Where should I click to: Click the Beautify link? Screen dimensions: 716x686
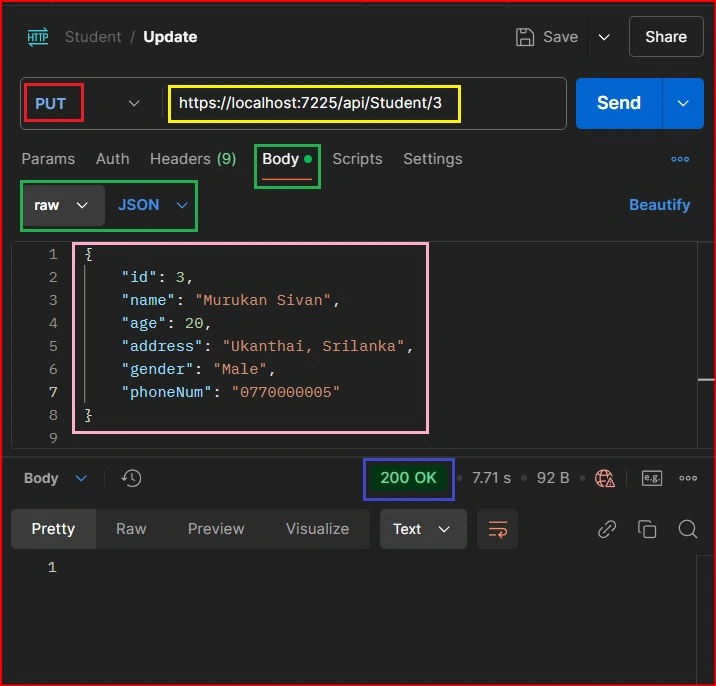pyautogui.click(x=659, y=205)
